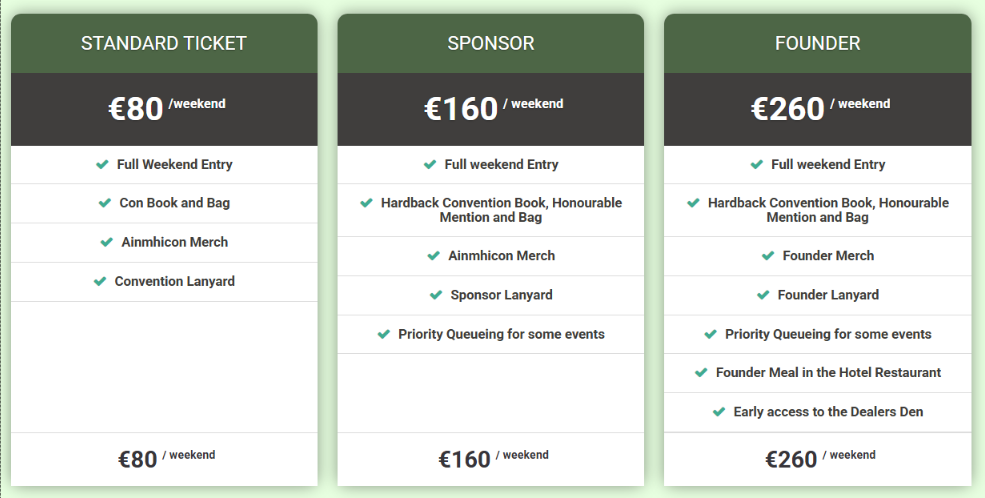Click checkmark beside Standard Ainmhicon Merch
The image size is (985, 498).
tap(107, 242)
